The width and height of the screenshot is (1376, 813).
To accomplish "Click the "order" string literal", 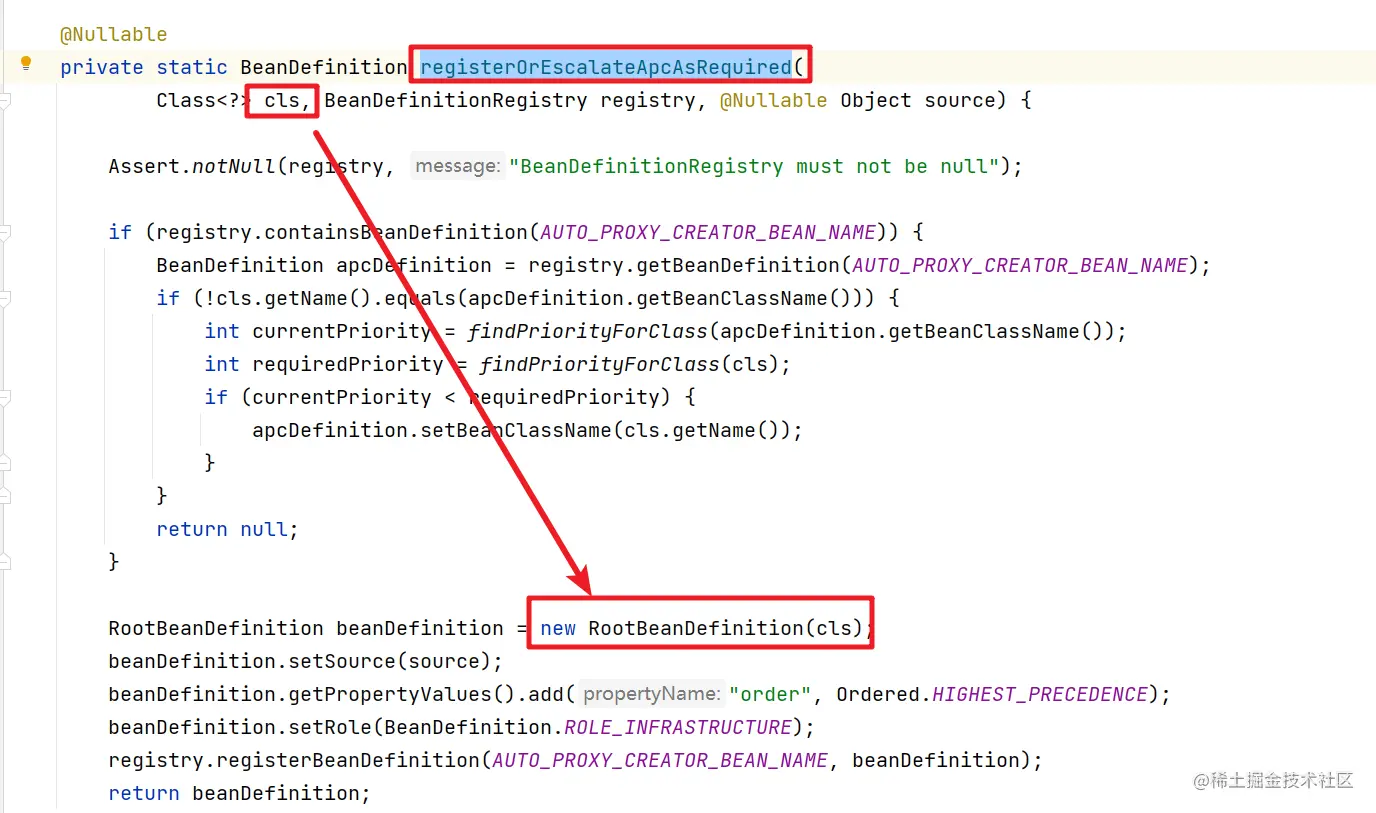I will [770, 694].
